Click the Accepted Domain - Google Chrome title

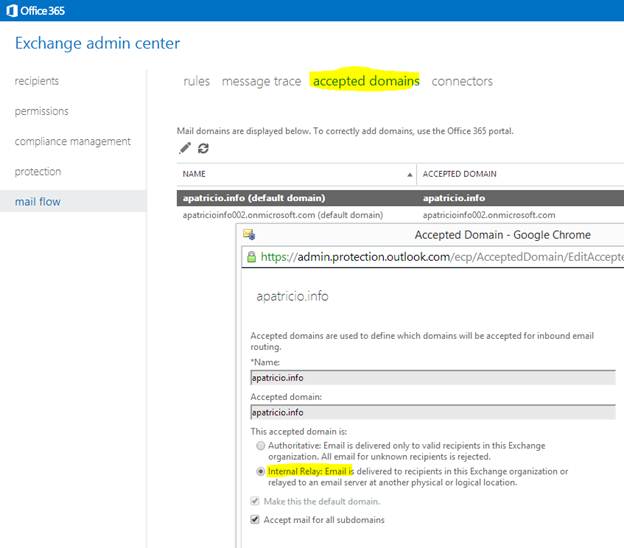pos(503,235)
